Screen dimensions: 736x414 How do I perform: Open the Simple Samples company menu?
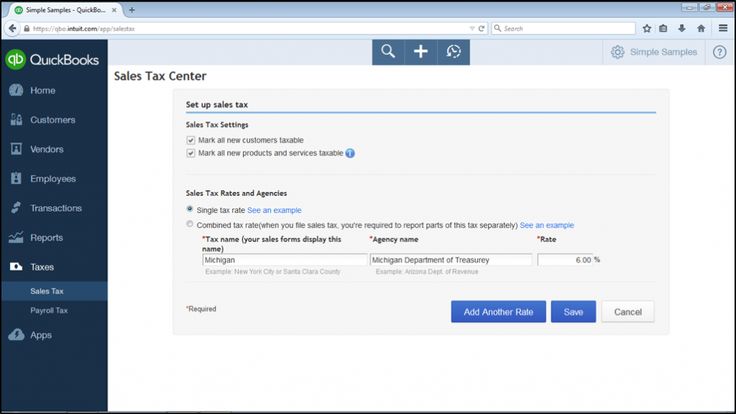tap(663, 52)
